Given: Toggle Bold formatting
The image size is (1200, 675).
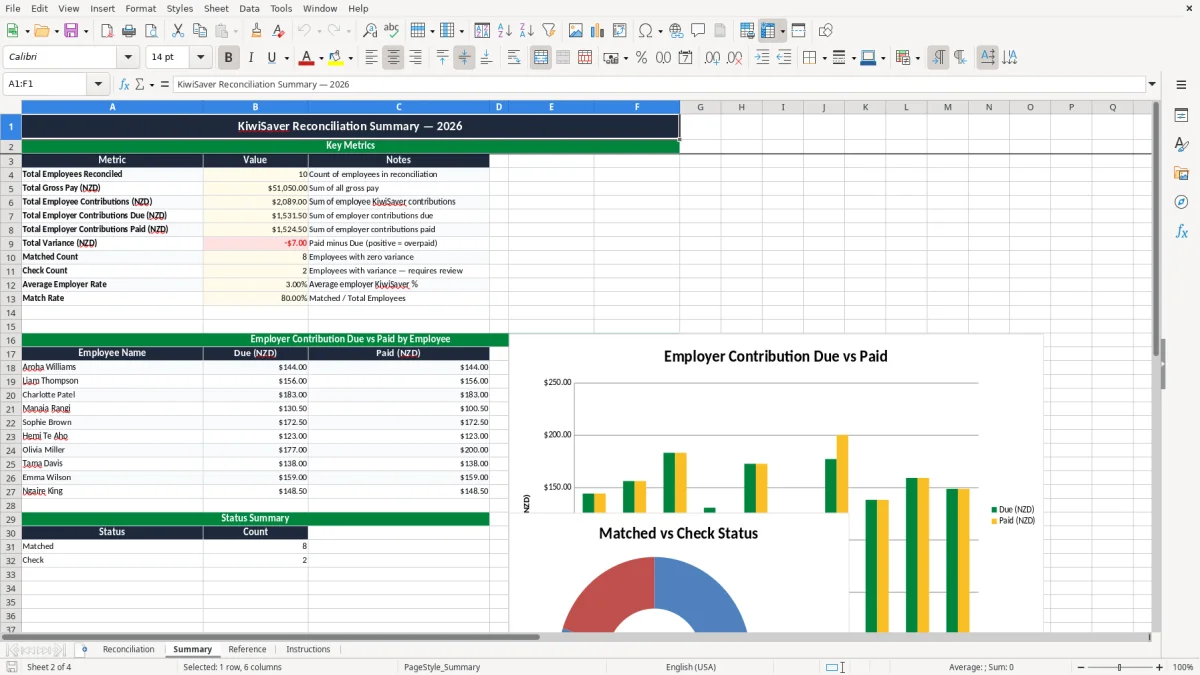Looking at the screenshot, I should (x=228, y=58).
